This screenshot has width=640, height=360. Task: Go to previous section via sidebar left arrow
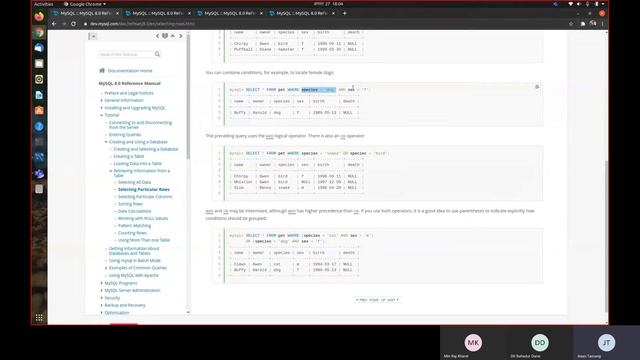(157, 36)
